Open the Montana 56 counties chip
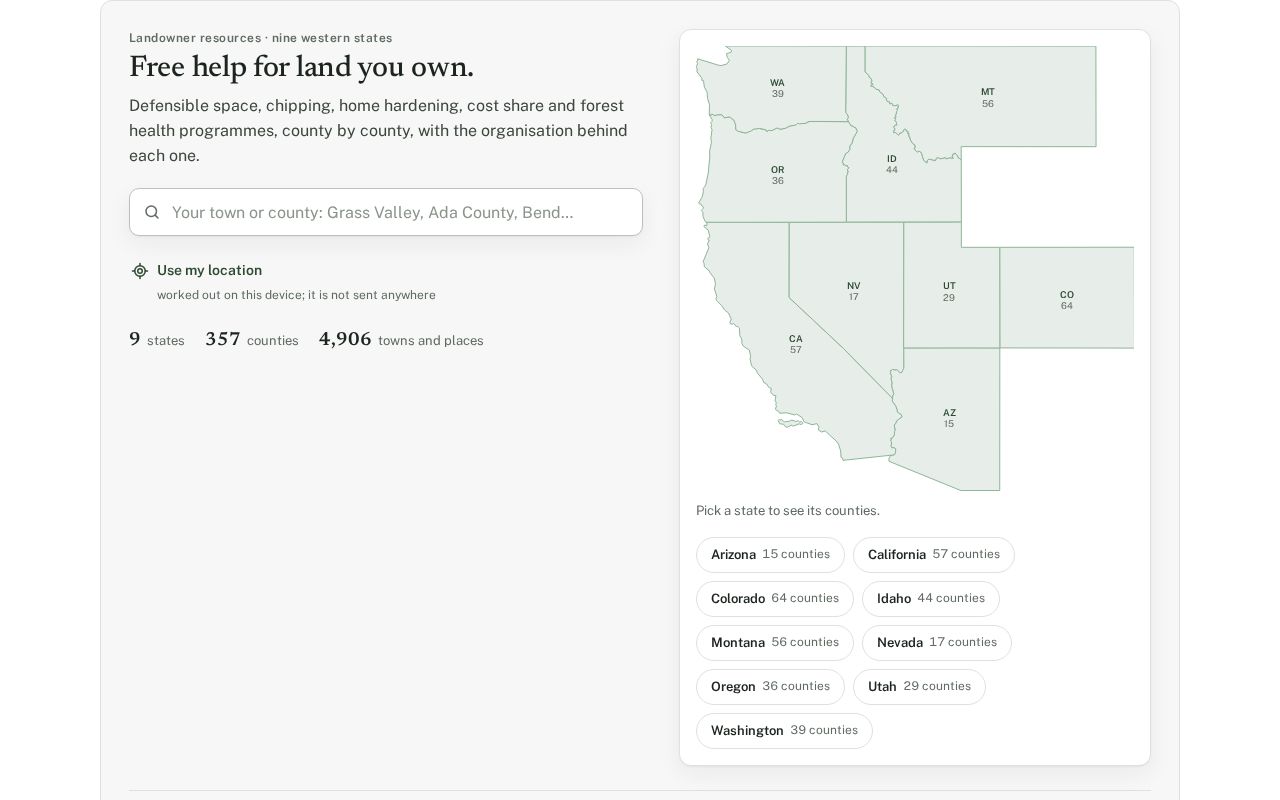Image resolution: width=1280 pixels, height=800 pixels. 775,643
